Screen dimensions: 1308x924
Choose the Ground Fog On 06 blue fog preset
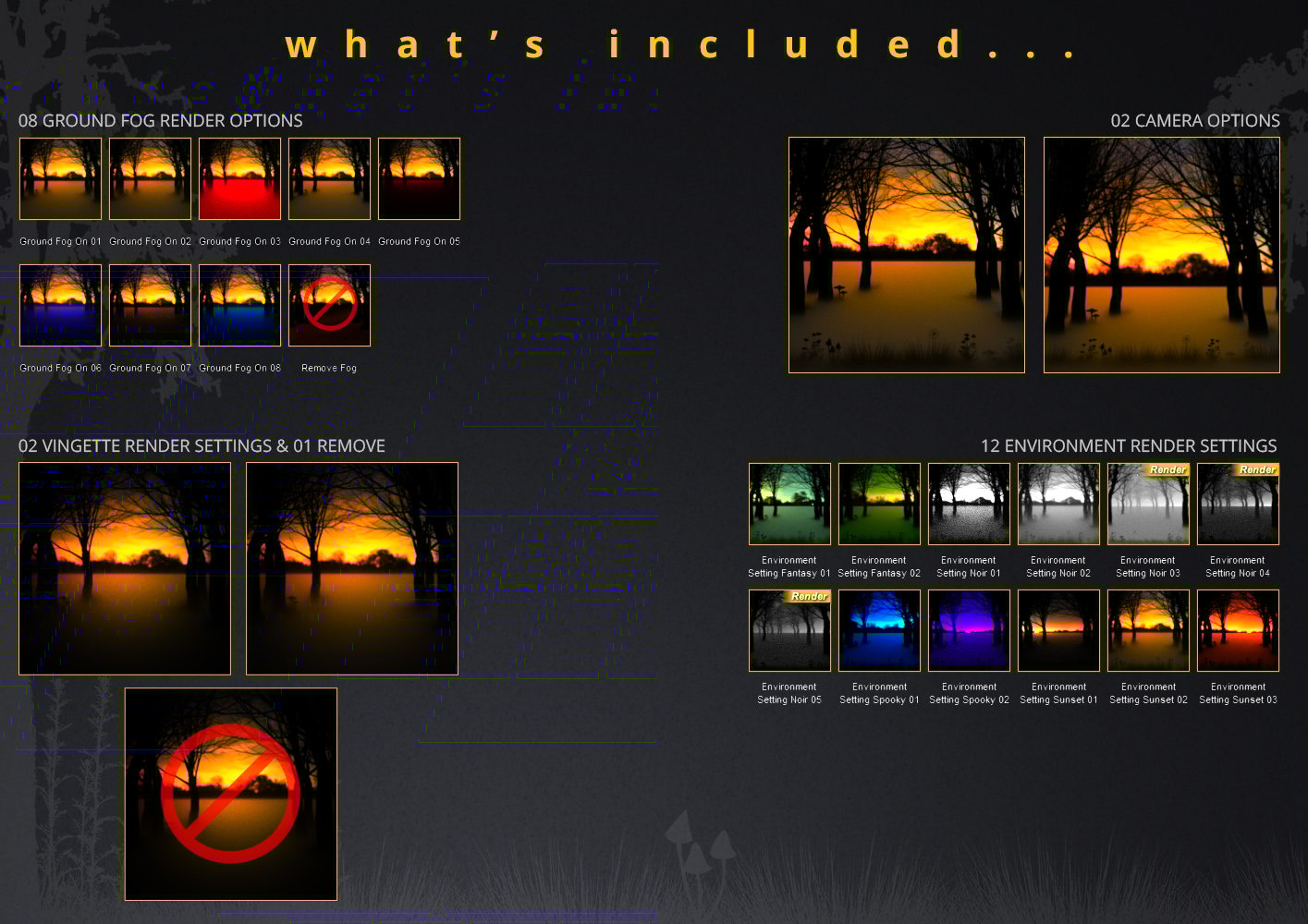click(x=60, y=305)
